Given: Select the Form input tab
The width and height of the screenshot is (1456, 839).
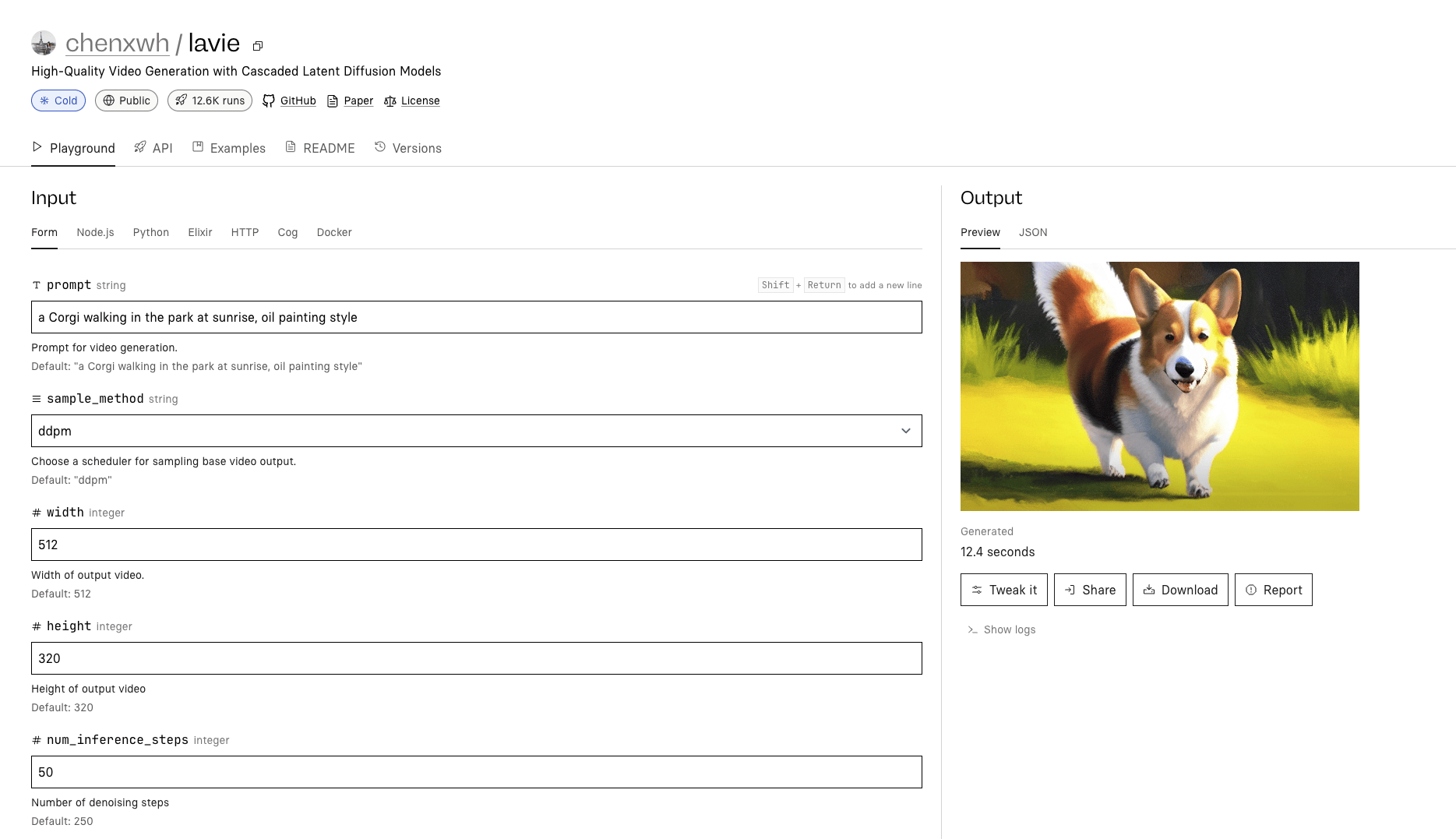Looking at the screenshot, I should [44, 232].
